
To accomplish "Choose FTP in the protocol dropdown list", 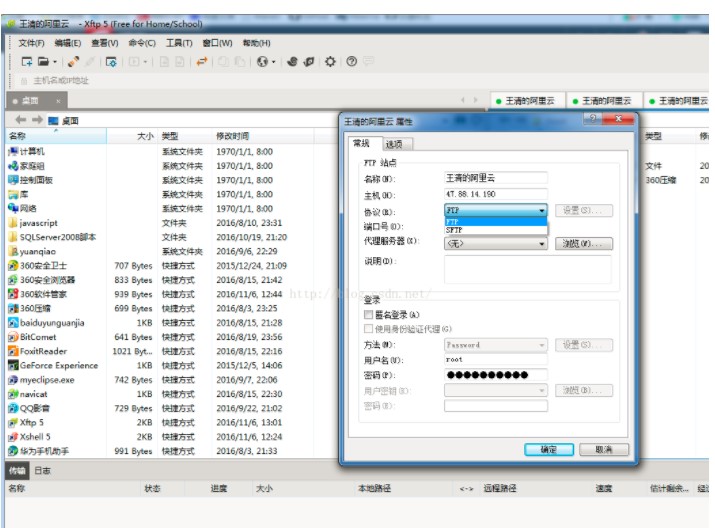I will (x=496, y=222).
